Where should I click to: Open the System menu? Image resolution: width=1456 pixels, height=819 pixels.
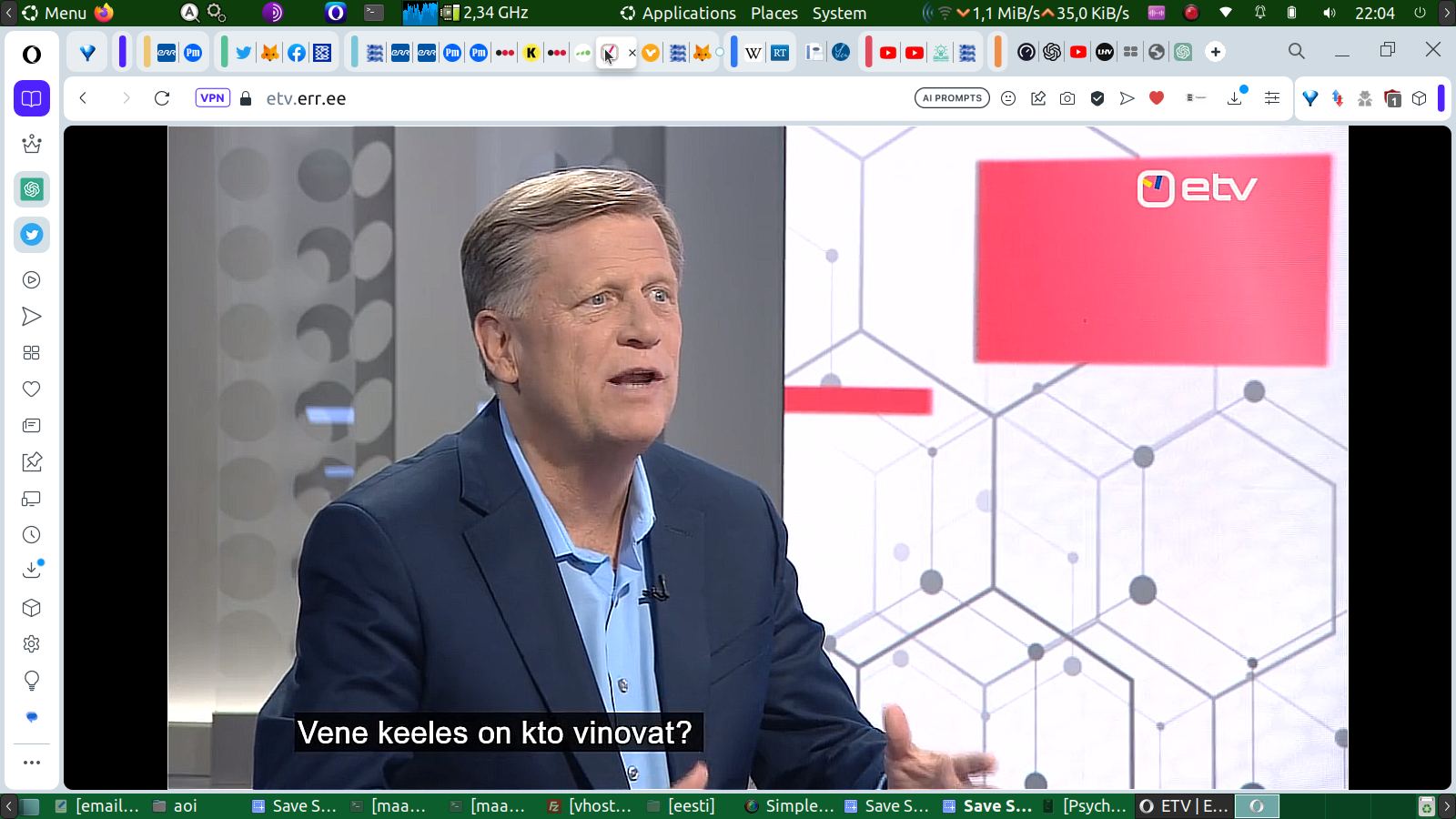coord(840,13)
